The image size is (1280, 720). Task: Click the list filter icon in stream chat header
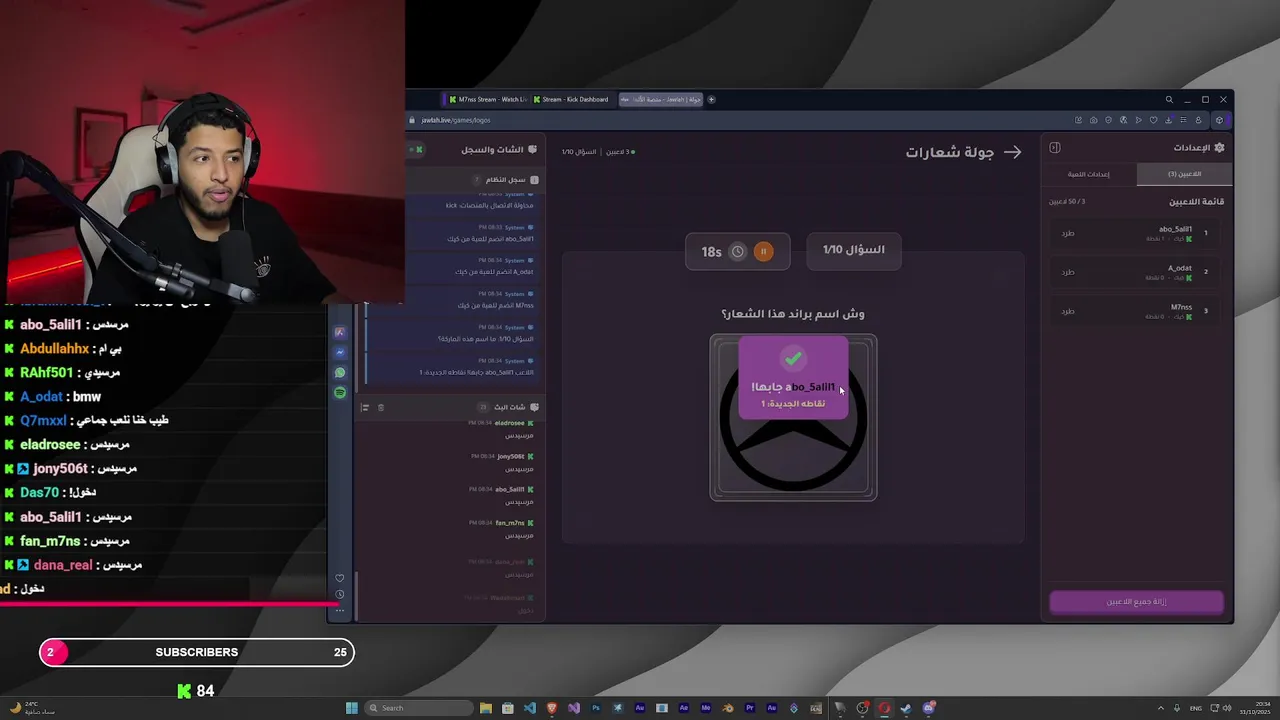pyautogui.click(x=365, y=407)
